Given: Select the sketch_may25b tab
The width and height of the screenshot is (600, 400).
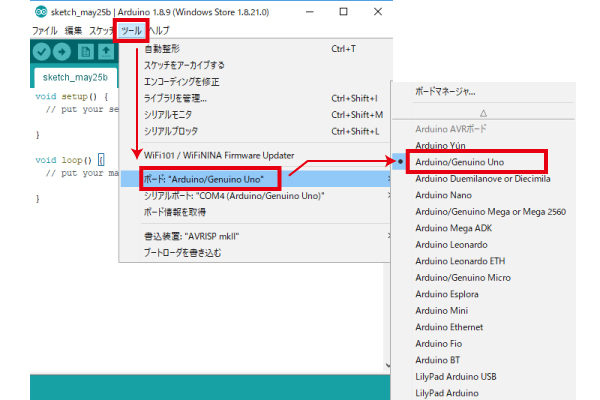Looking at the screenshot, I should click(75, 78).
